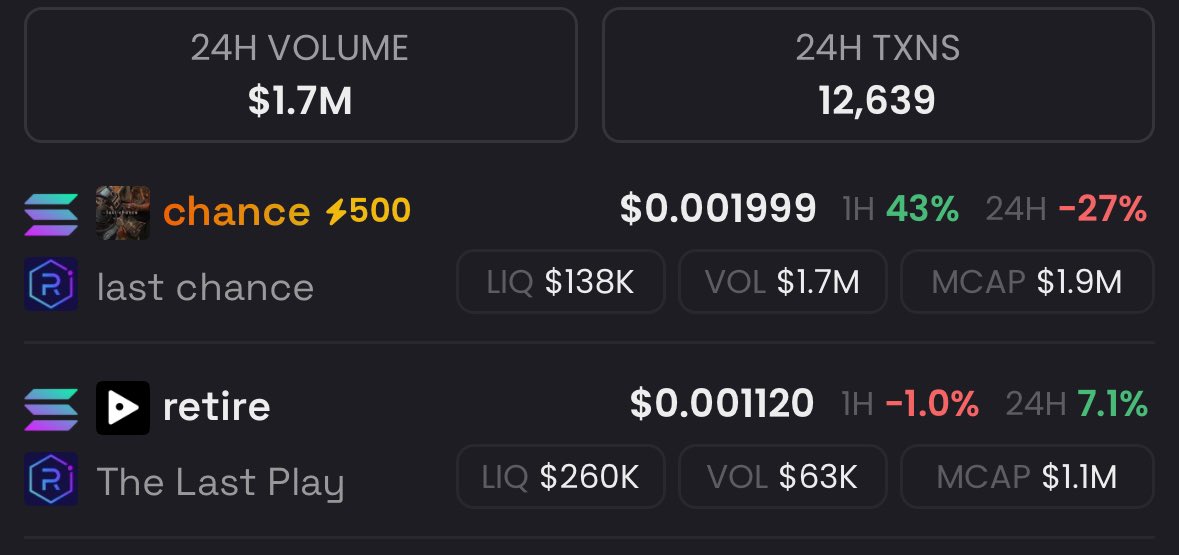1179x555 pixels.
Task: Click the VOL $1.7M chip
Action: [x=783, y=282]
